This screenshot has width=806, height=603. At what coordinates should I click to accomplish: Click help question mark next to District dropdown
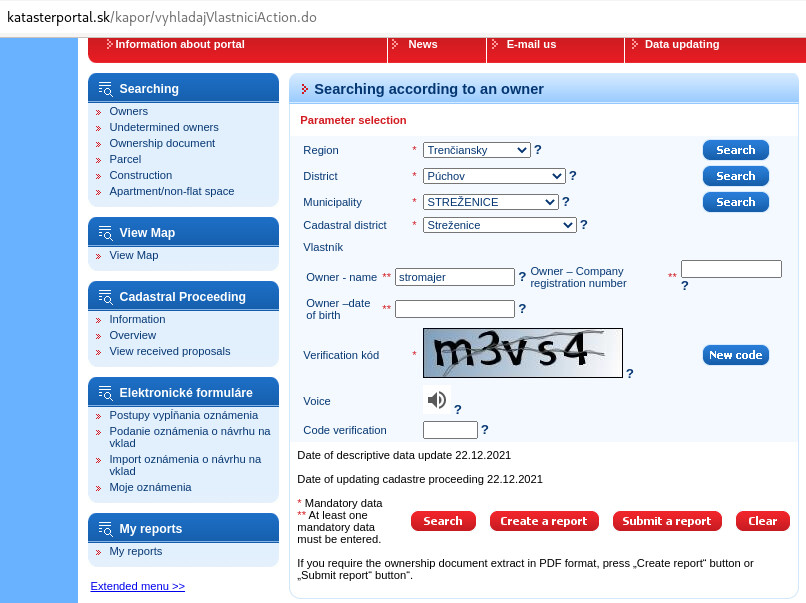573,176
